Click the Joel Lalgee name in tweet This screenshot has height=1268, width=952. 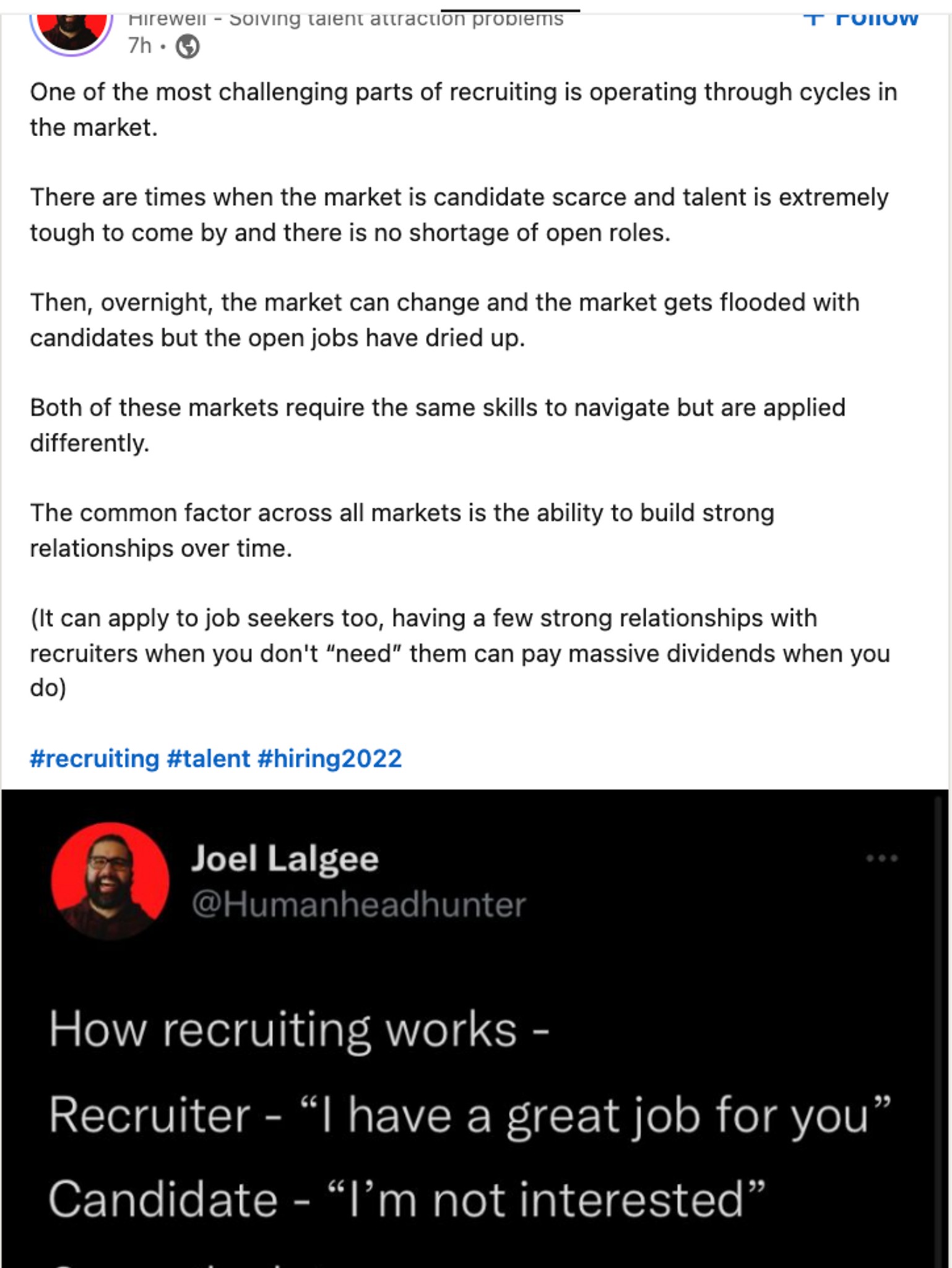coord(285,859)
